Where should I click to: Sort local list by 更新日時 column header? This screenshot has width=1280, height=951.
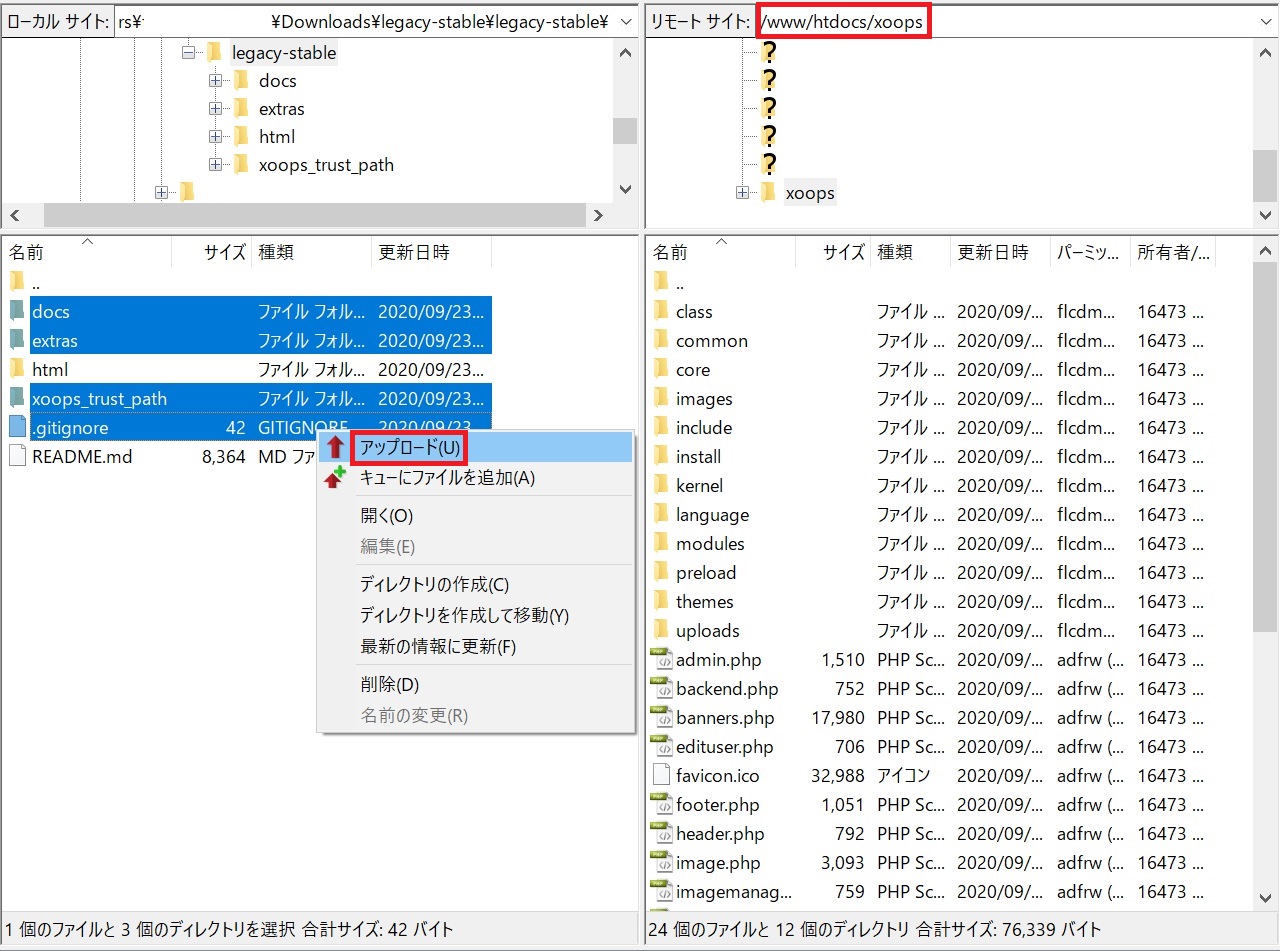pos(431,253)
